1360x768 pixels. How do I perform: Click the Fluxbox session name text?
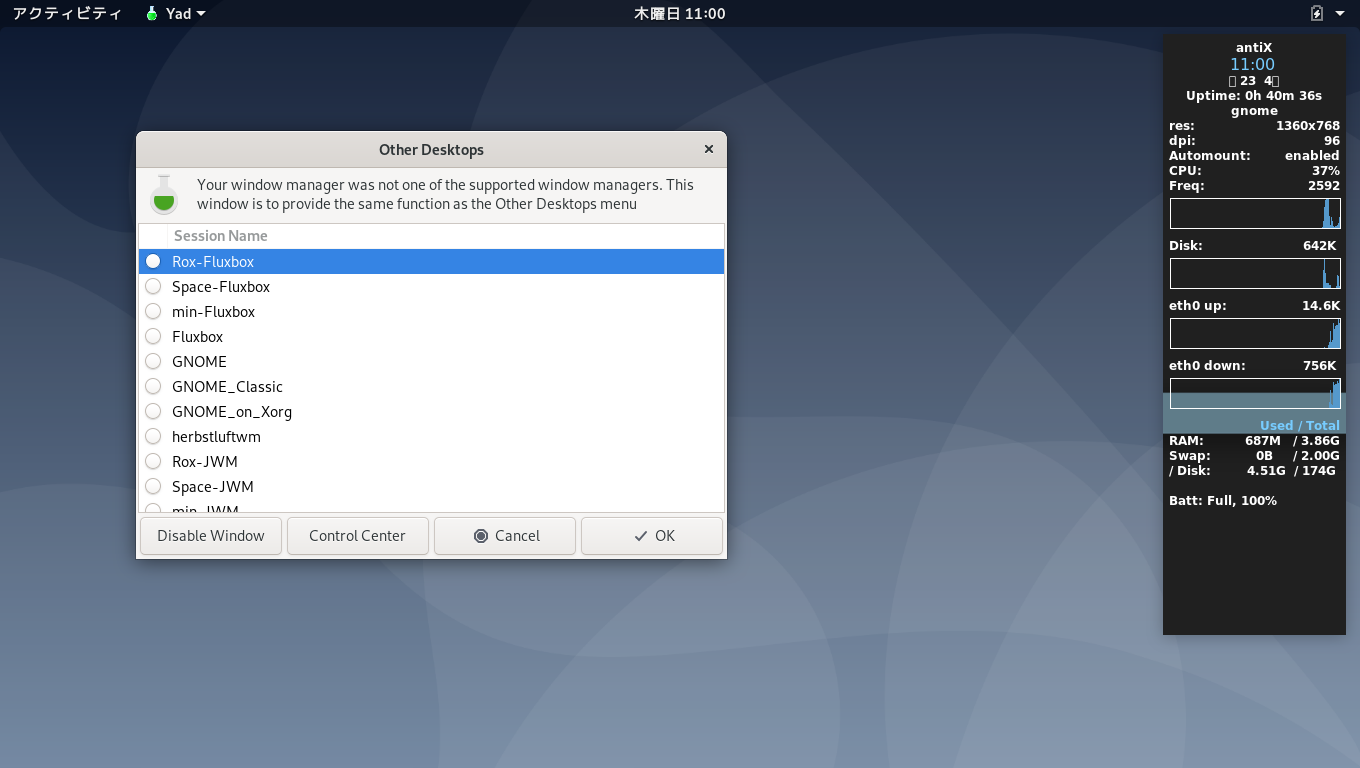pos(197,337)
